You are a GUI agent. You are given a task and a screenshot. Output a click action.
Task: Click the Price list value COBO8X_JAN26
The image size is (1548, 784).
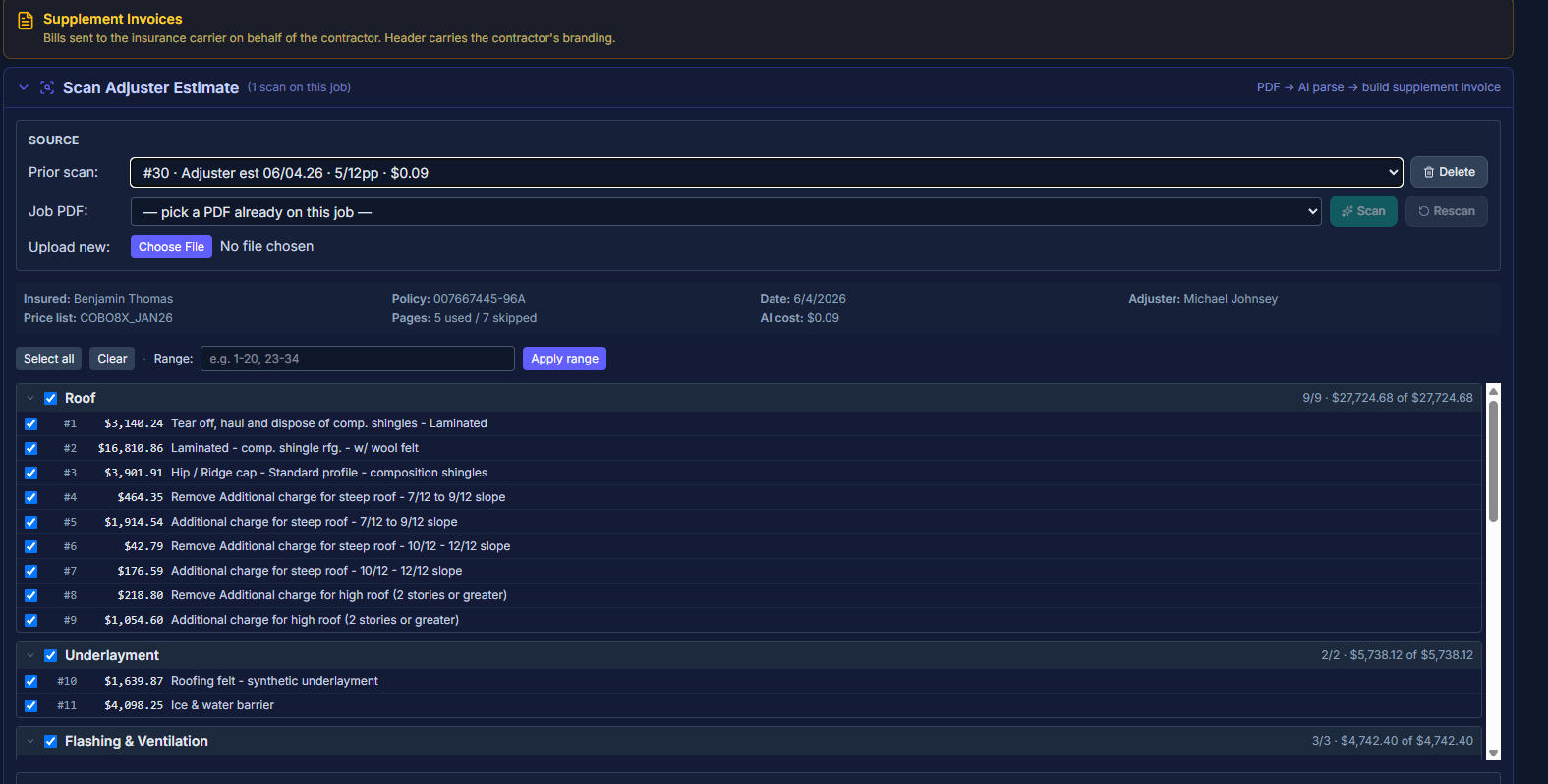coord(126,318)
